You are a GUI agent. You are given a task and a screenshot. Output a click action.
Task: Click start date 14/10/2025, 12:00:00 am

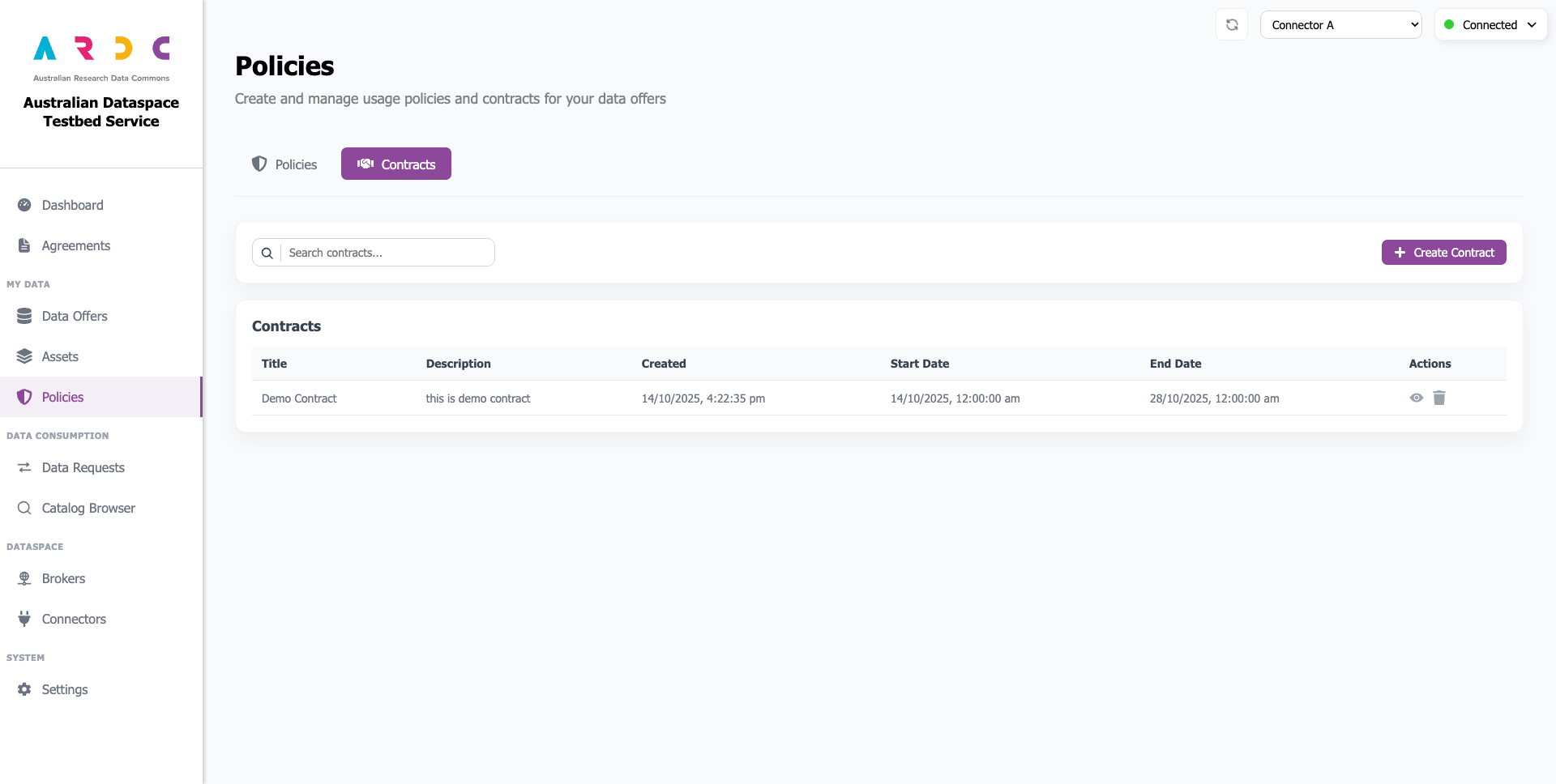pos(955,398)
